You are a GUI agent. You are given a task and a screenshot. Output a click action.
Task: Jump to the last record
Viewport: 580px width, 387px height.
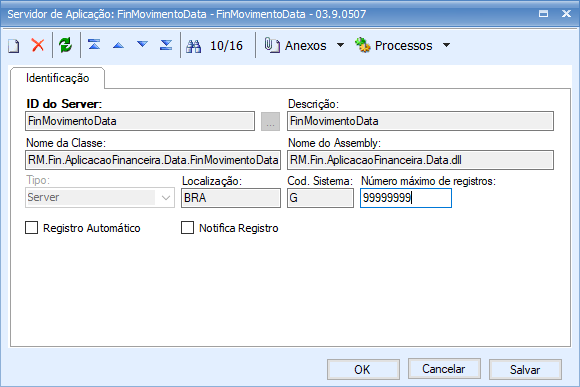166,45
